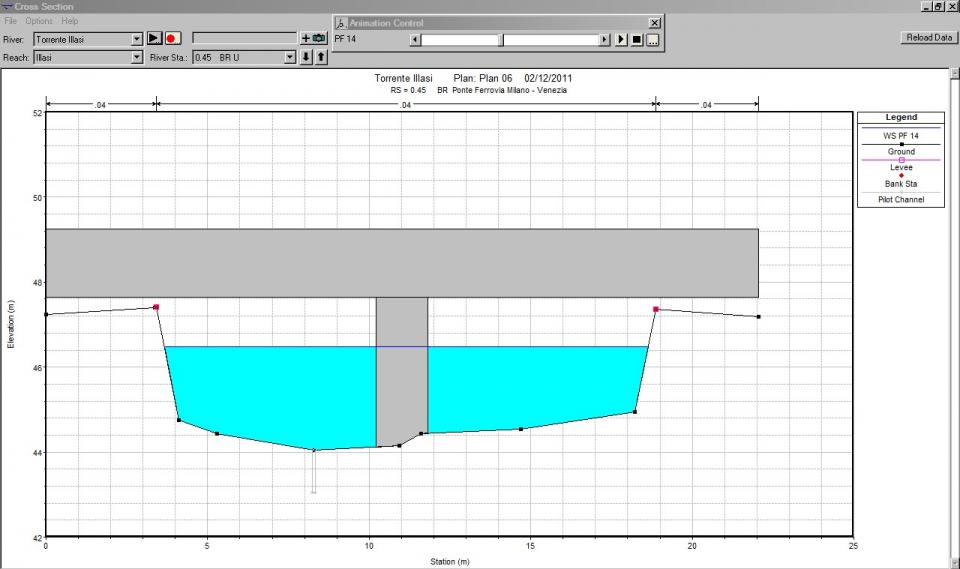Click the play animation arrow beside River dropdown
Image resolution: width=960 pixels, height=569 pixels.
pyautogui.click(x=154, y=38)
